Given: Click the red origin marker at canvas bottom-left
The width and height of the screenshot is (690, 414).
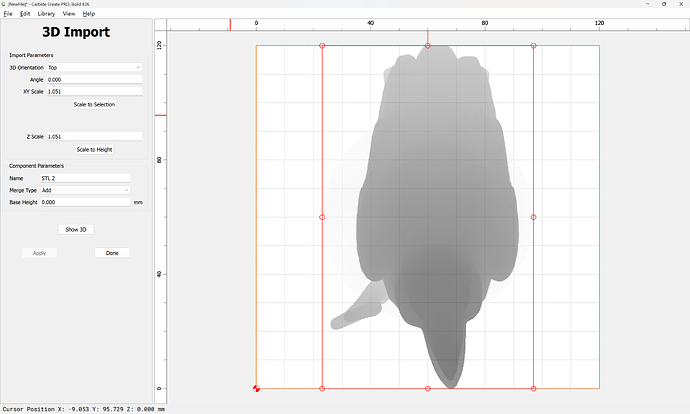Looking at the screenshot, I should 257,388.
